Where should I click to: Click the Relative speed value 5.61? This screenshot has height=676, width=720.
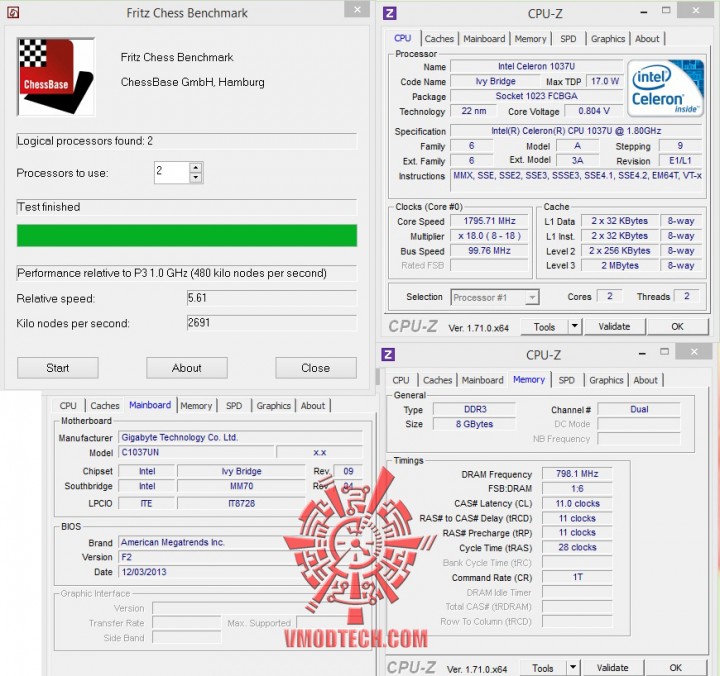pos(271,298)
